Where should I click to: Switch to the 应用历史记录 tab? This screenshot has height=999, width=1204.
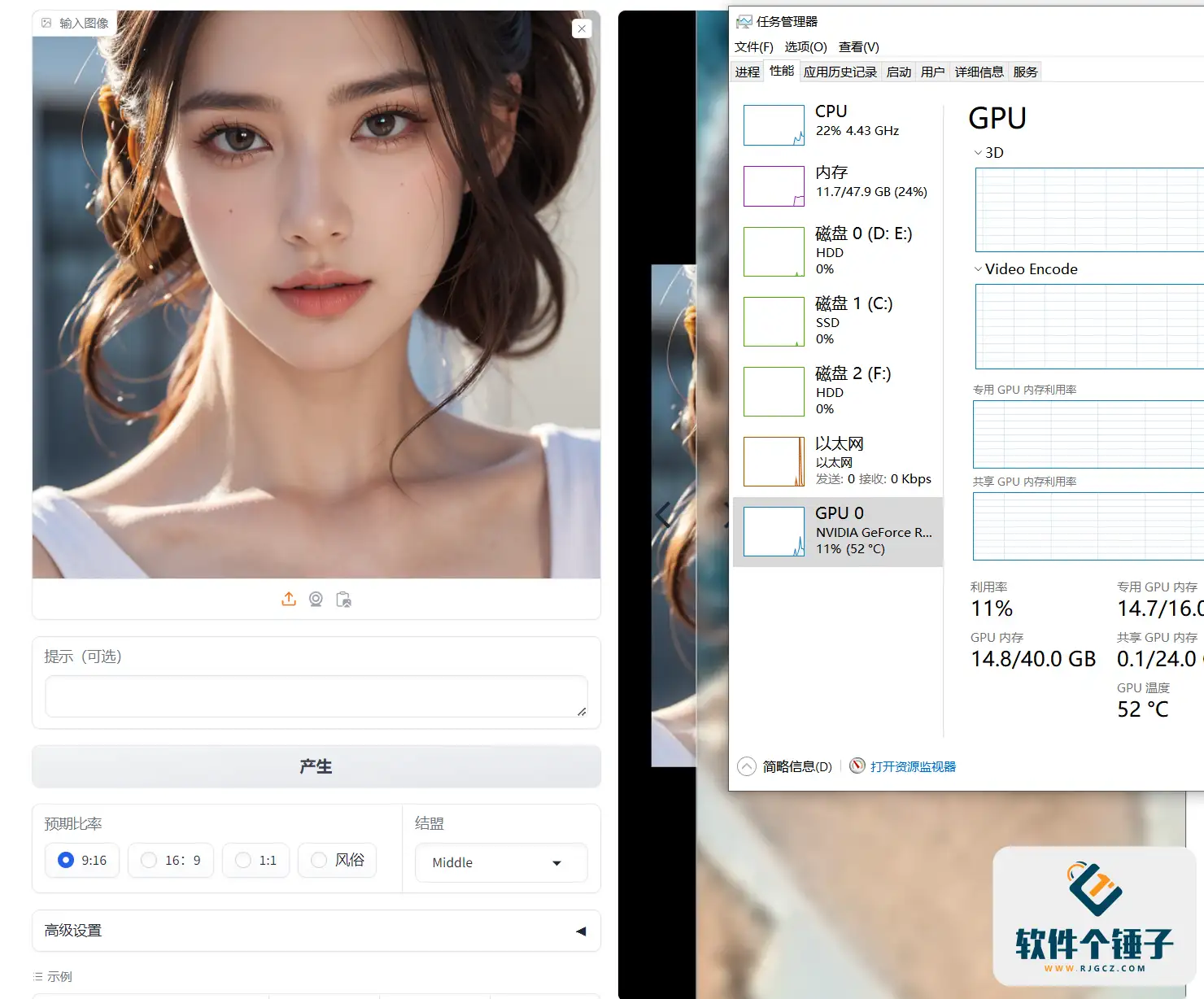[x=840, y=72]
